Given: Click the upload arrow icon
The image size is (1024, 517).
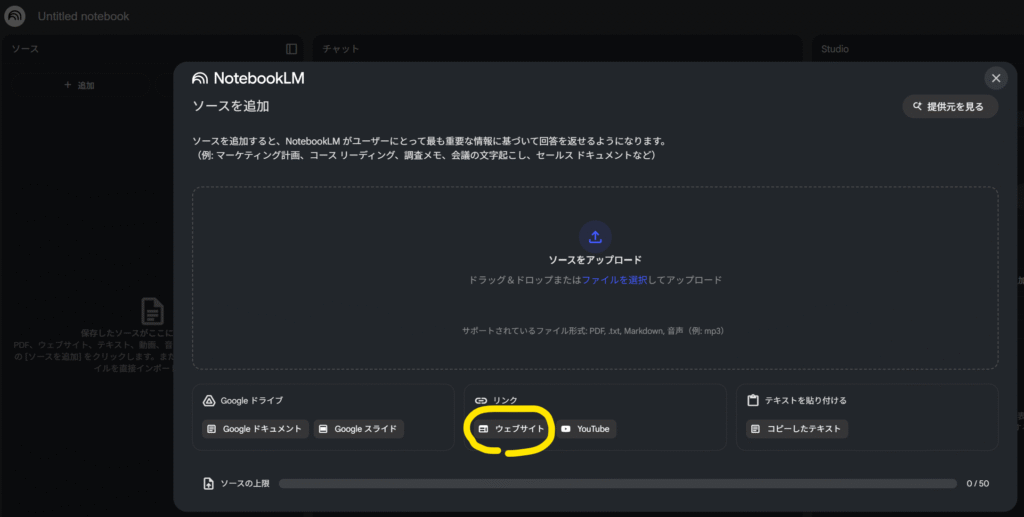Looking at the screenshot, I should pos(595,237).
